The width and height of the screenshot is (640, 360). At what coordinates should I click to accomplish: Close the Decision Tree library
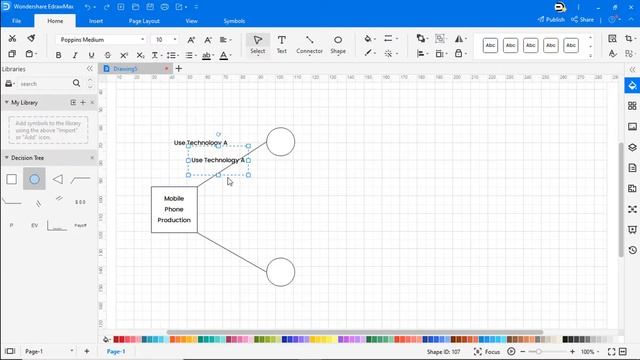92,158
